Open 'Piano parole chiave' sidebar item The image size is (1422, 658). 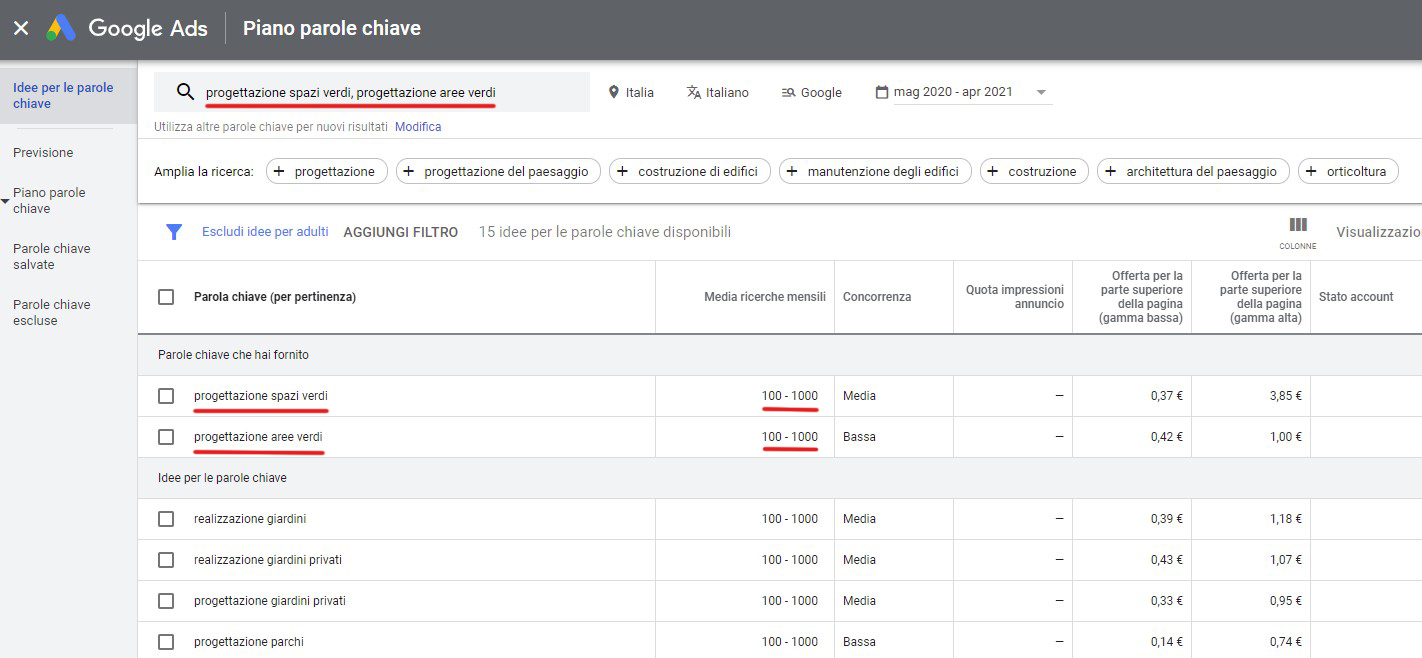49,201
